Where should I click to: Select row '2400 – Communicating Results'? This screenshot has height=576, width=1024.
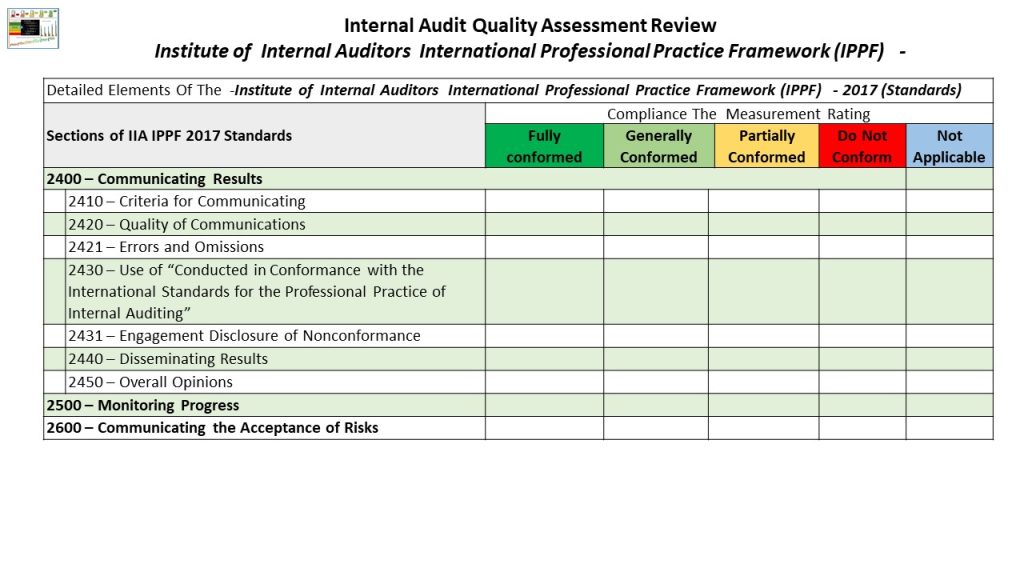click(x=475, y=179)
